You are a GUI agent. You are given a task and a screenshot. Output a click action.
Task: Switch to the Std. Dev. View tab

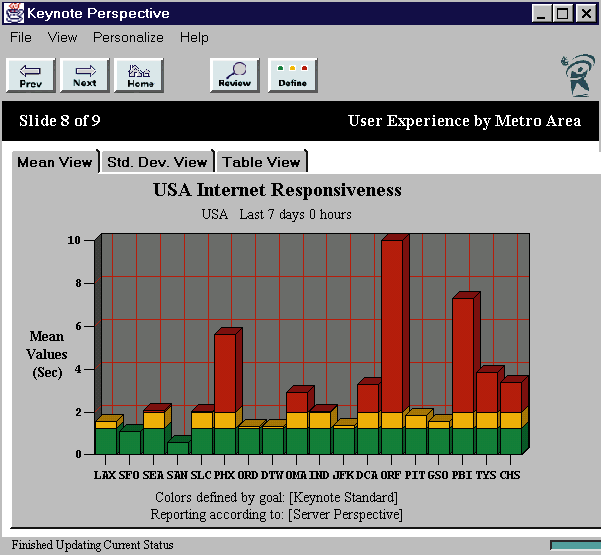tap(157, 162)
